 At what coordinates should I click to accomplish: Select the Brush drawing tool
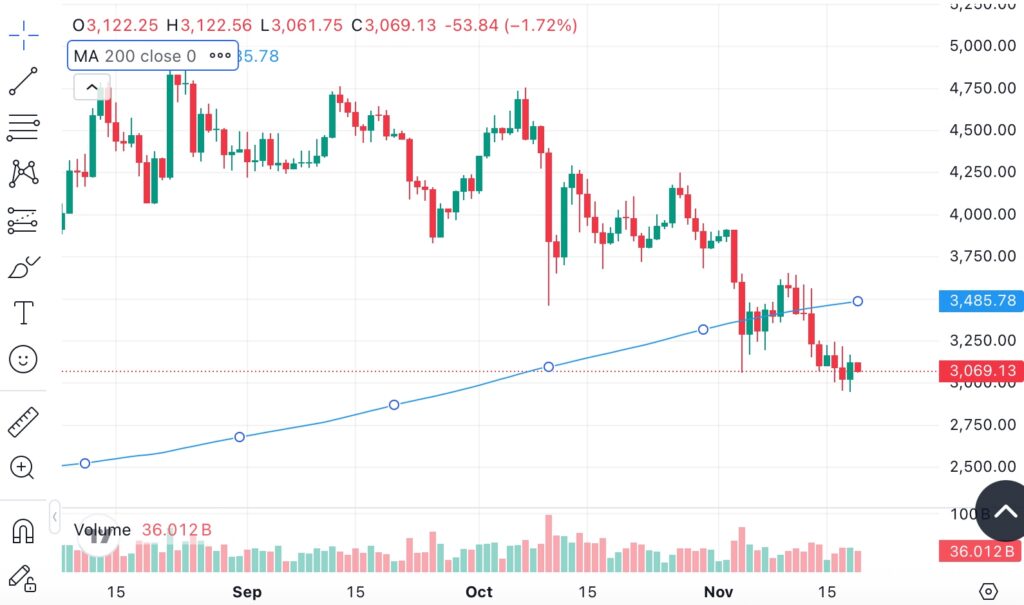pos(24,267)
